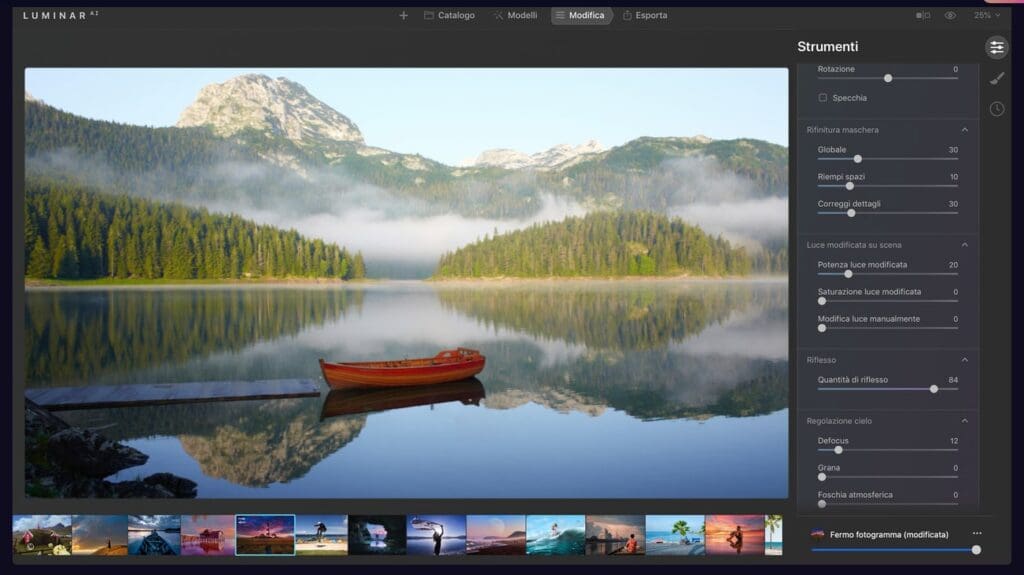Select the brush local masking icon

(x=997, y=78)
